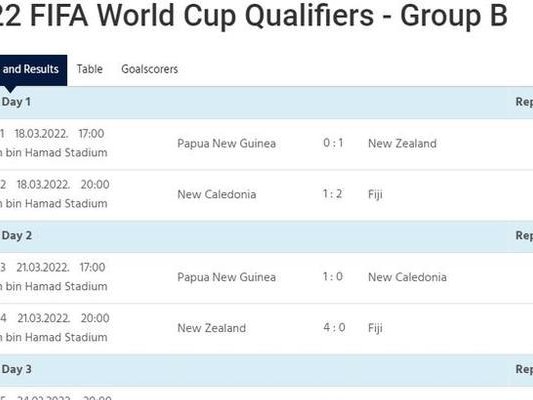The height and width of the screenshot is (400, 533).
Task: Click Fiji in the 1:2 match
Action: click(375, 195)
